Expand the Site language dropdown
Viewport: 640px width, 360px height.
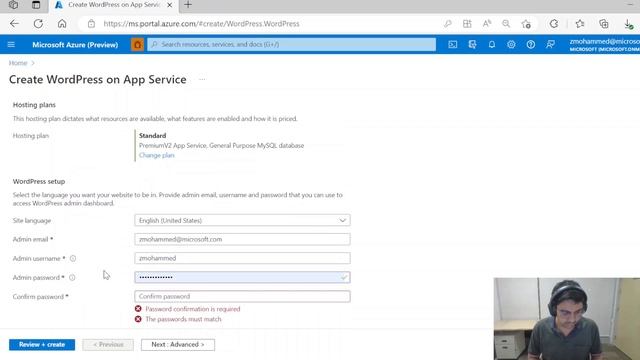point(242,220)
